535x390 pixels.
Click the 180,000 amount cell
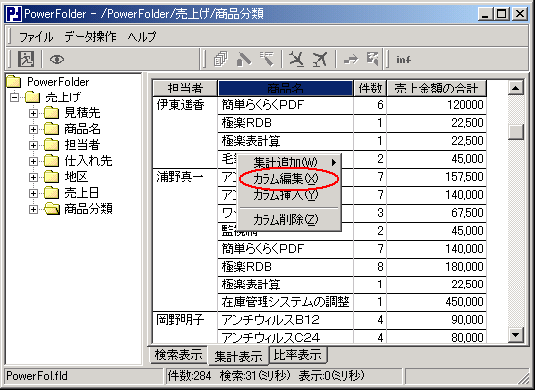436,266
